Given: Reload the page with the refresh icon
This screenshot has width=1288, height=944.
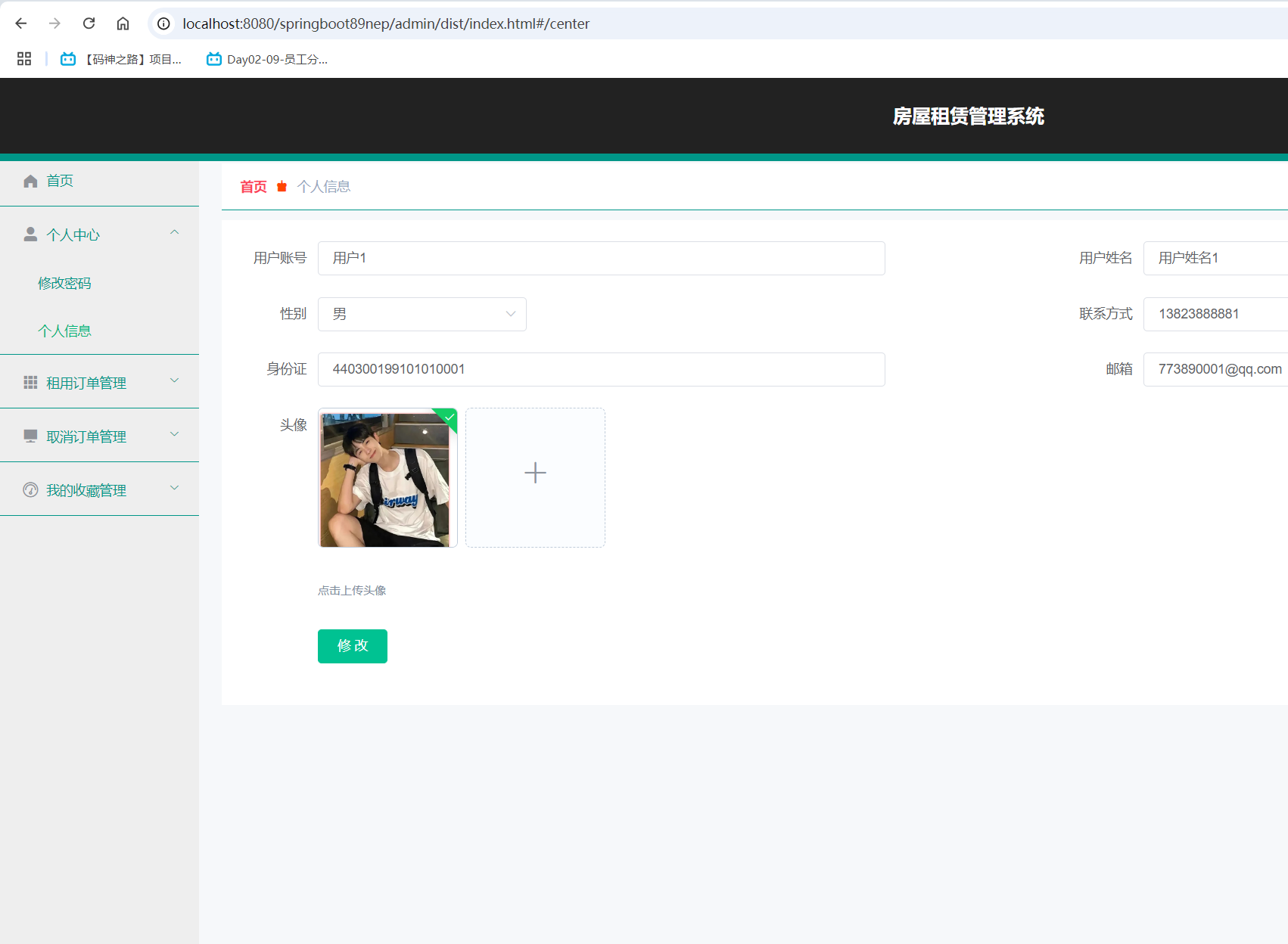Looking at the screenshot, I should click(x=89, y=23).
